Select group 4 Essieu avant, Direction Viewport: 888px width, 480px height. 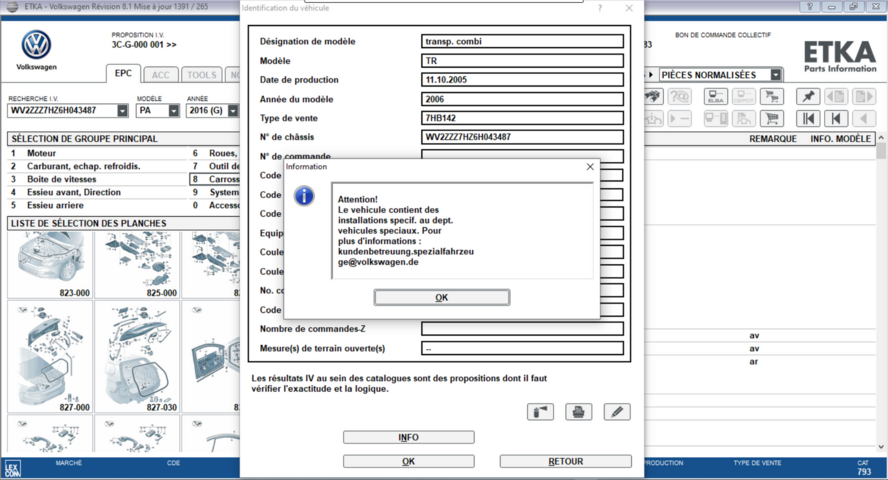pos(97,192)
